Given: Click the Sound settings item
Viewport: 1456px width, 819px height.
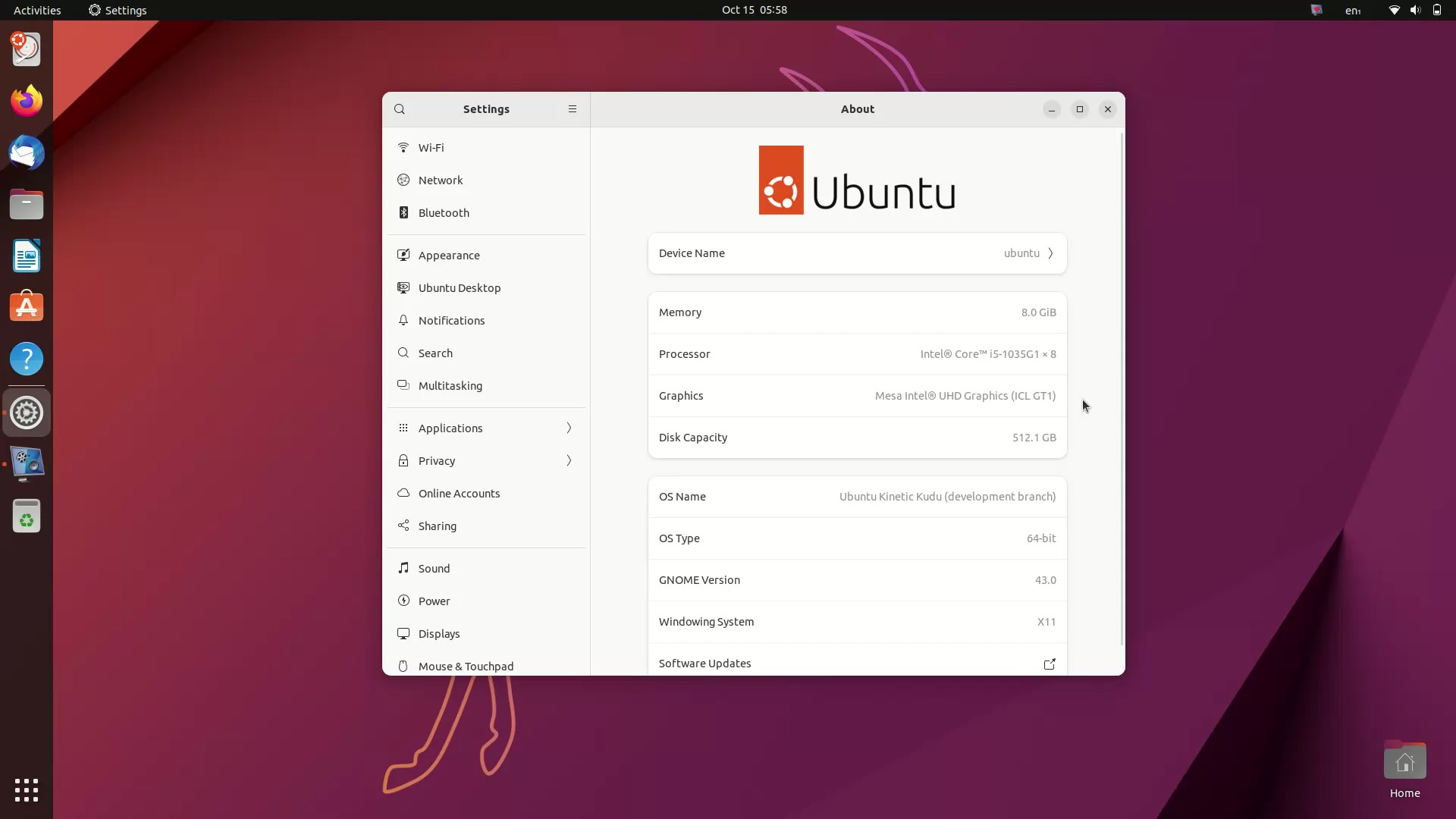Looking at the screenshot, I should tap(434, 568).
